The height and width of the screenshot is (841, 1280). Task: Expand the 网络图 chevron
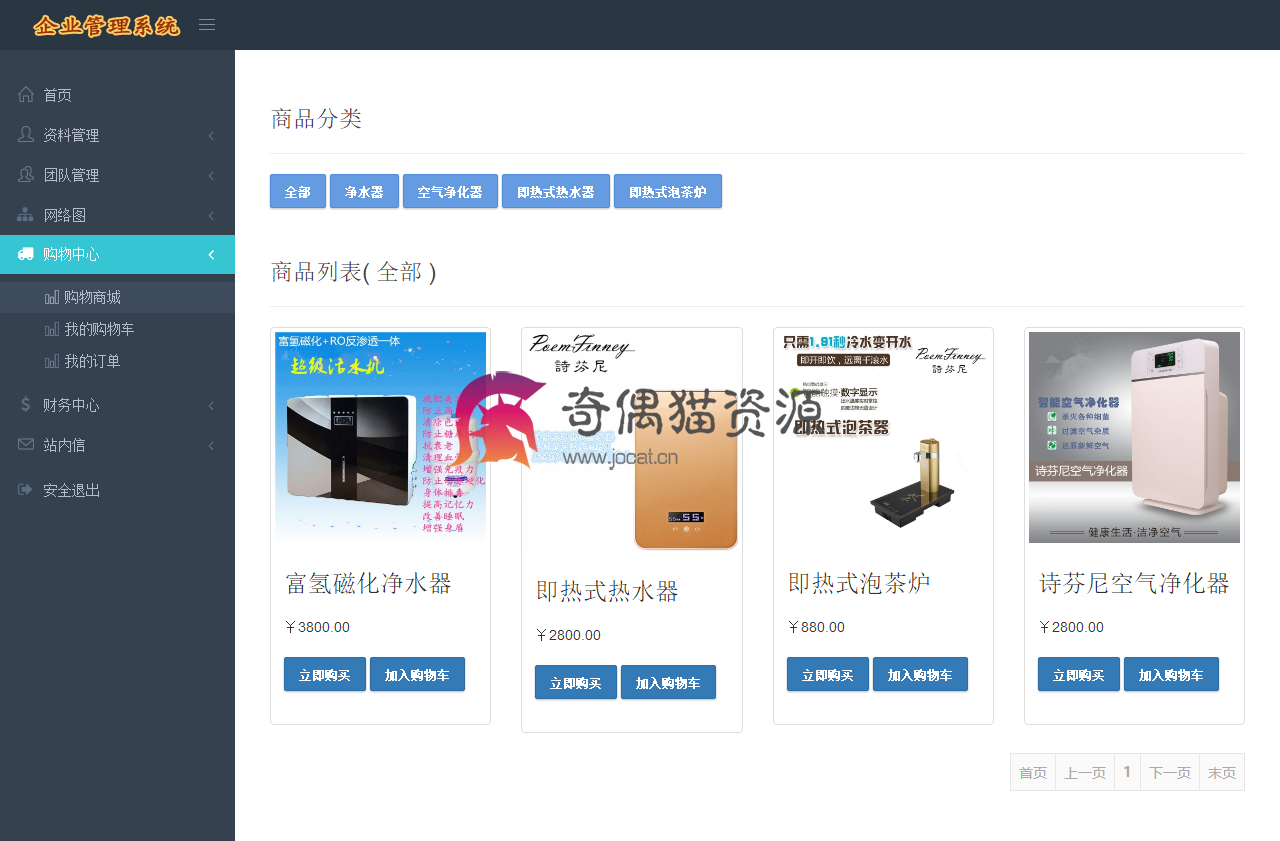click(x=211, y=215)
